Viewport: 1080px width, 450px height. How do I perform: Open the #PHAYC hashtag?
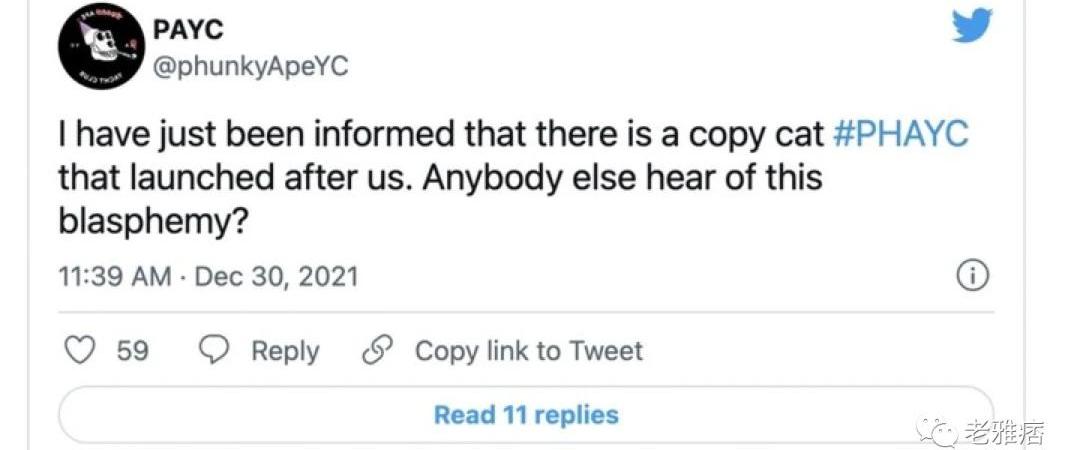[899, 134]
